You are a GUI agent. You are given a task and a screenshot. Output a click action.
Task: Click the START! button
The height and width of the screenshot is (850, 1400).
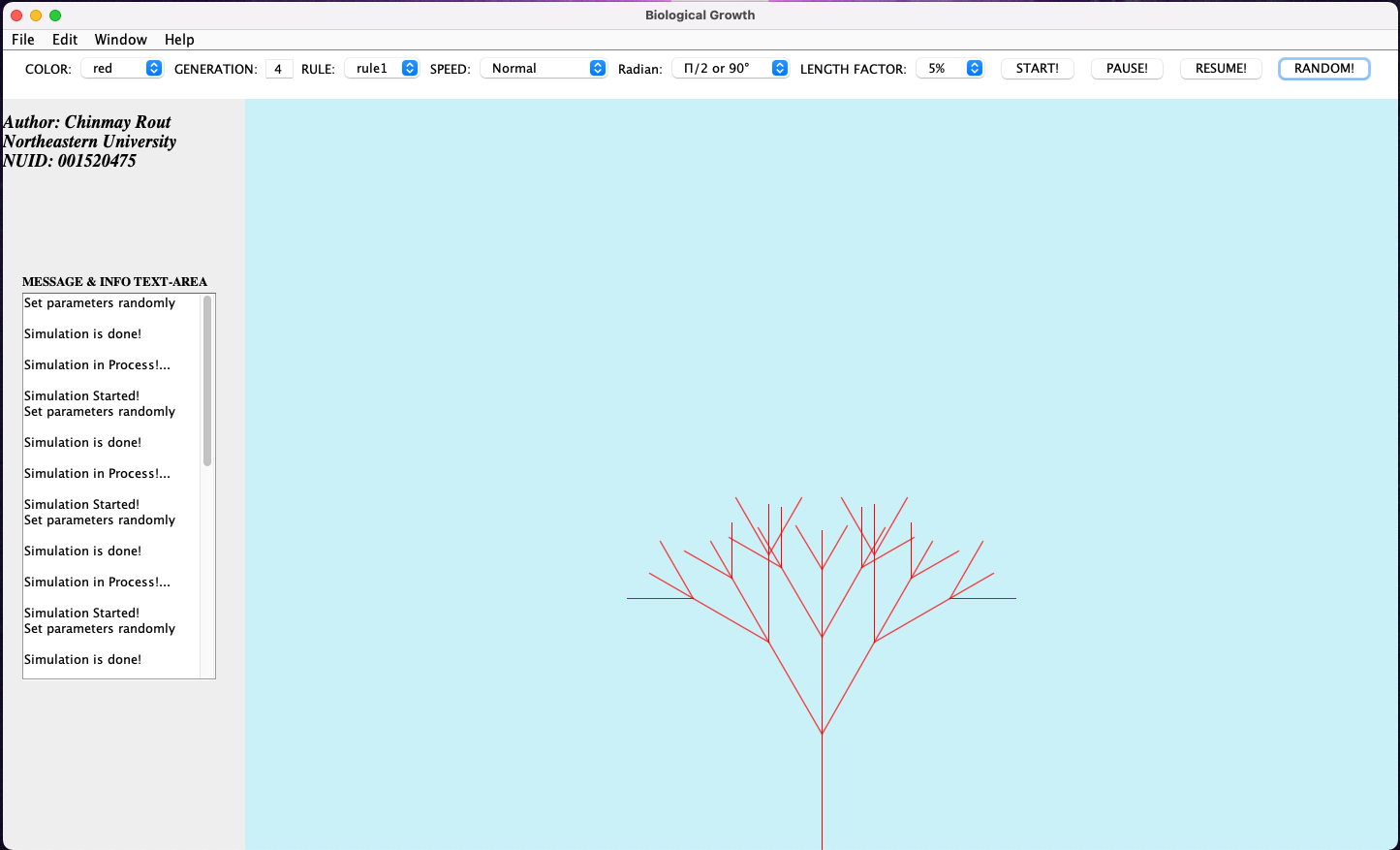tap(1037, 68)
